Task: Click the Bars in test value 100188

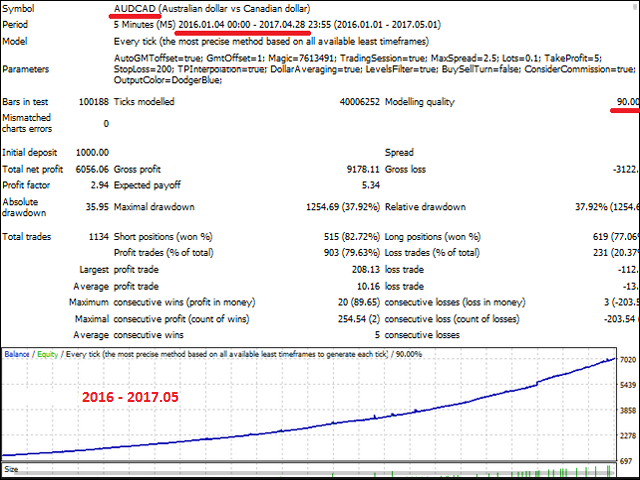Action: pos(92,102)
